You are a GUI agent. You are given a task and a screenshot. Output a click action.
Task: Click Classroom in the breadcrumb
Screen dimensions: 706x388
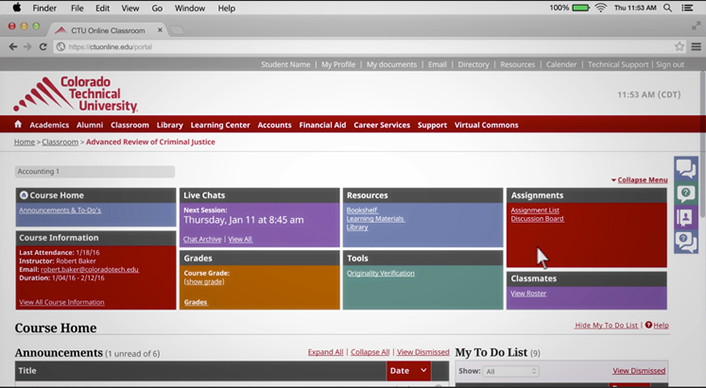(x=60, y=142)
